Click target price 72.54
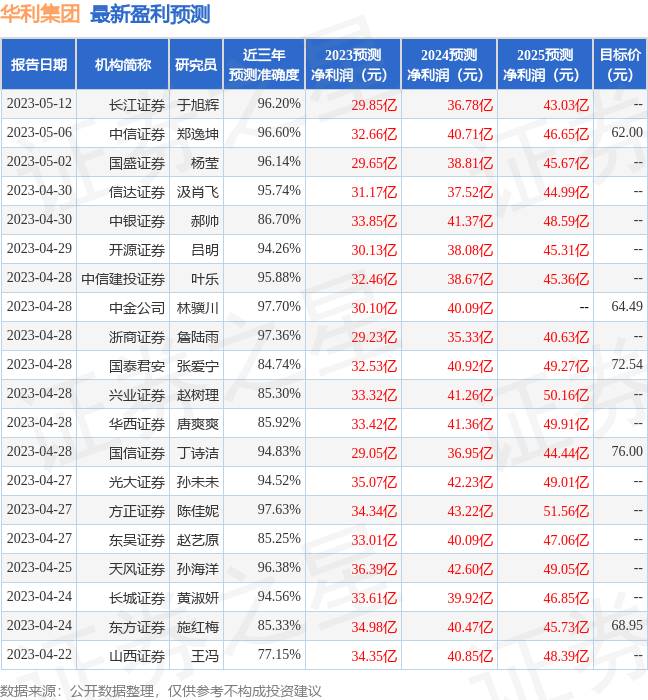 point(627,365)
